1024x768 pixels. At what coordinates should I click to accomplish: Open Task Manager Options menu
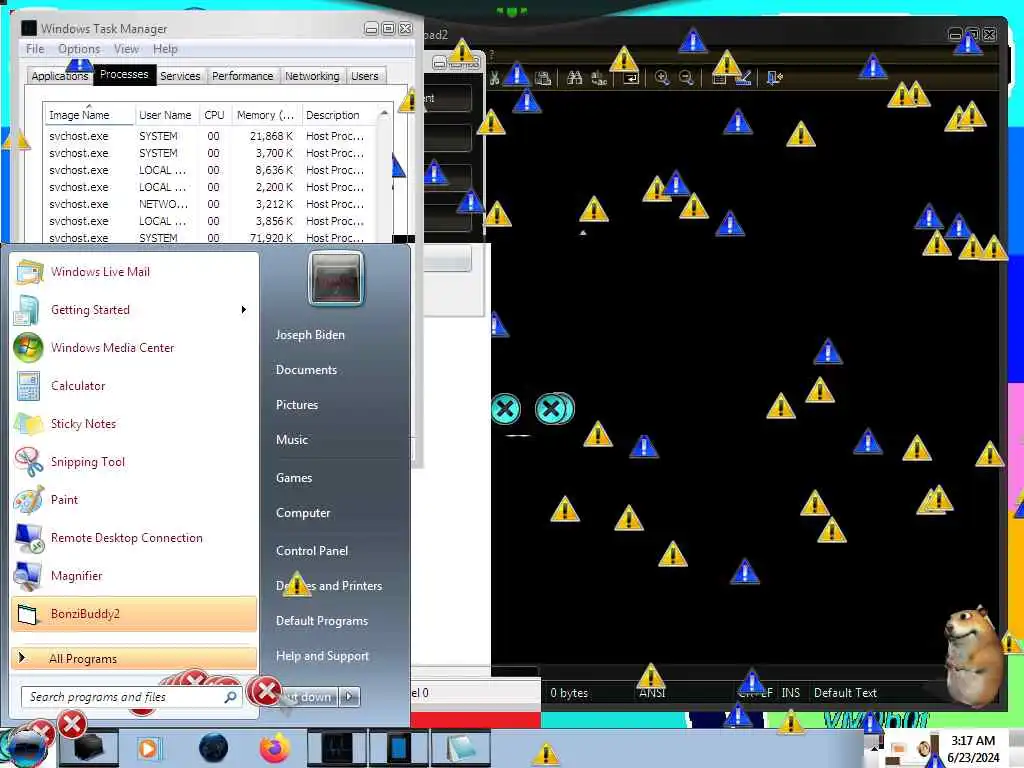pyautogui.click(x=79, y=49)
